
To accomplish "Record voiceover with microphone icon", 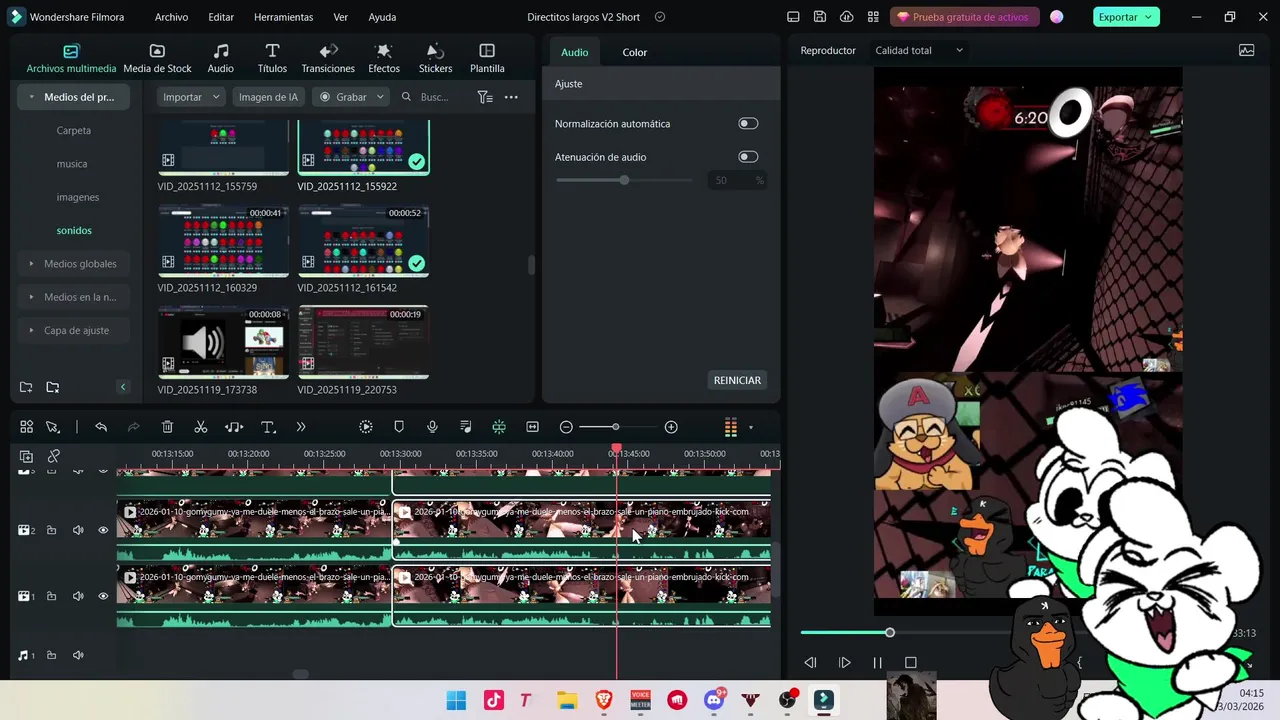I will coord(432,427).
